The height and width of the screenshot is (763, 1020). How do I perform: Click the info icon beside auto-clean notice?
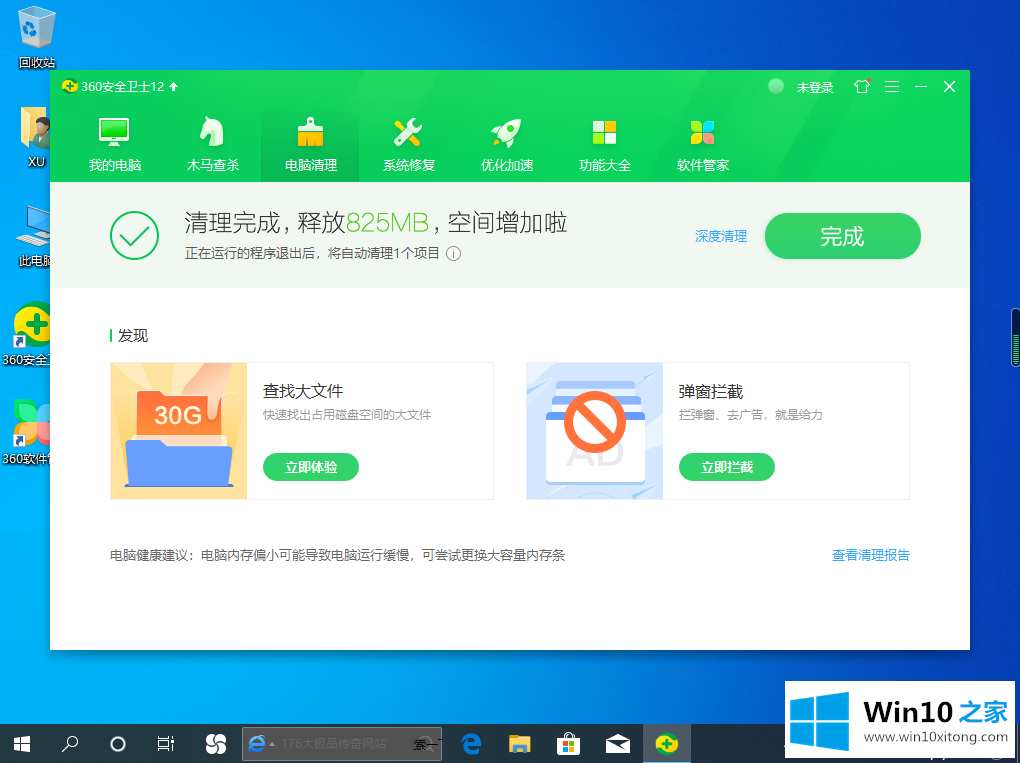[453, 254]
